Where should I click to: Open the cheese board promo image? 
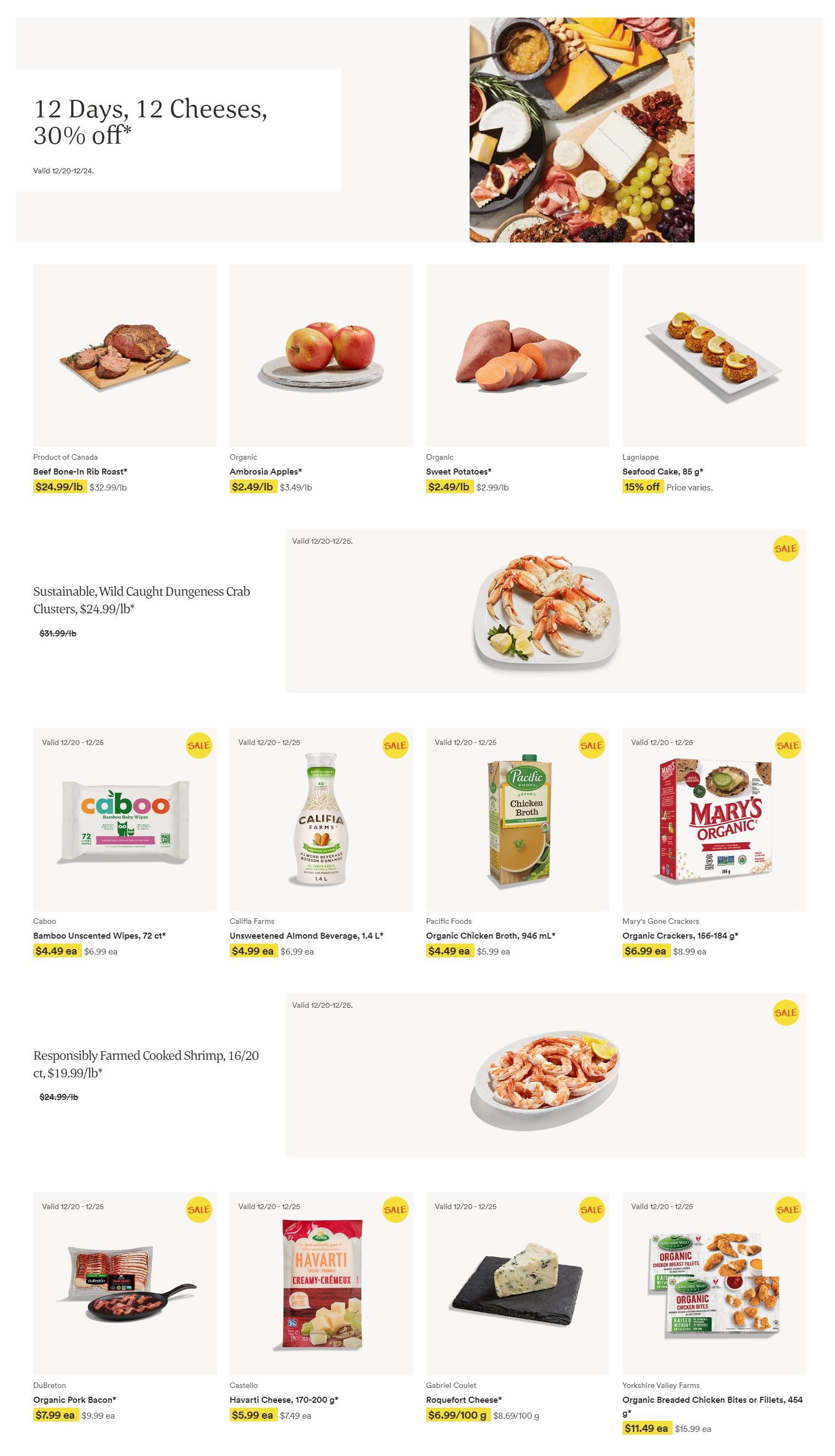582,129
